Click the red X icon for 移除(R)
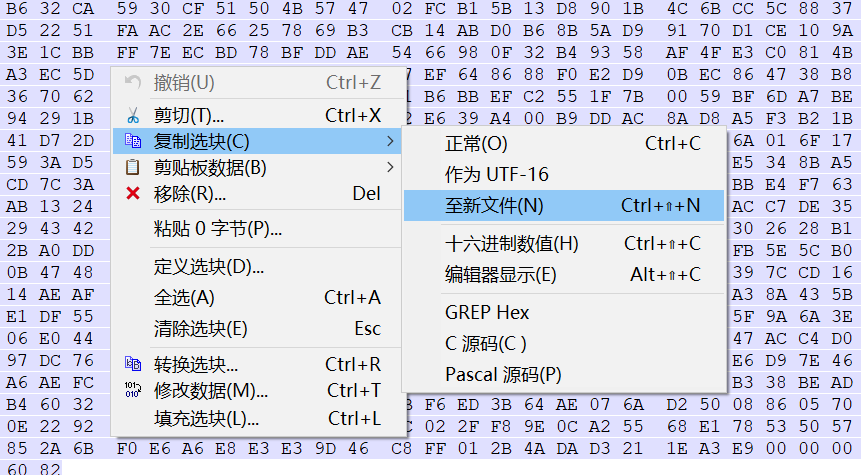The height and width of the screenshot is (475, 861). pyautogui.click(x=132, y=193)
